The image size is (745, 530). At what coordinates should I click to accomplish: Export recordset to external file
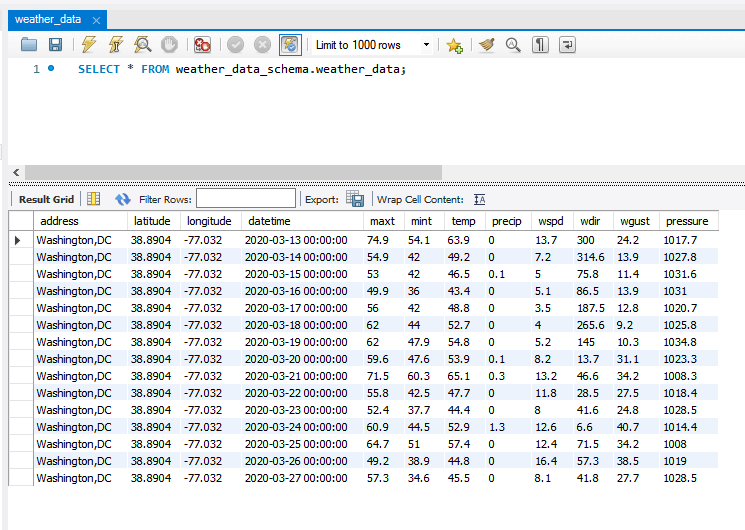[354, 199]
